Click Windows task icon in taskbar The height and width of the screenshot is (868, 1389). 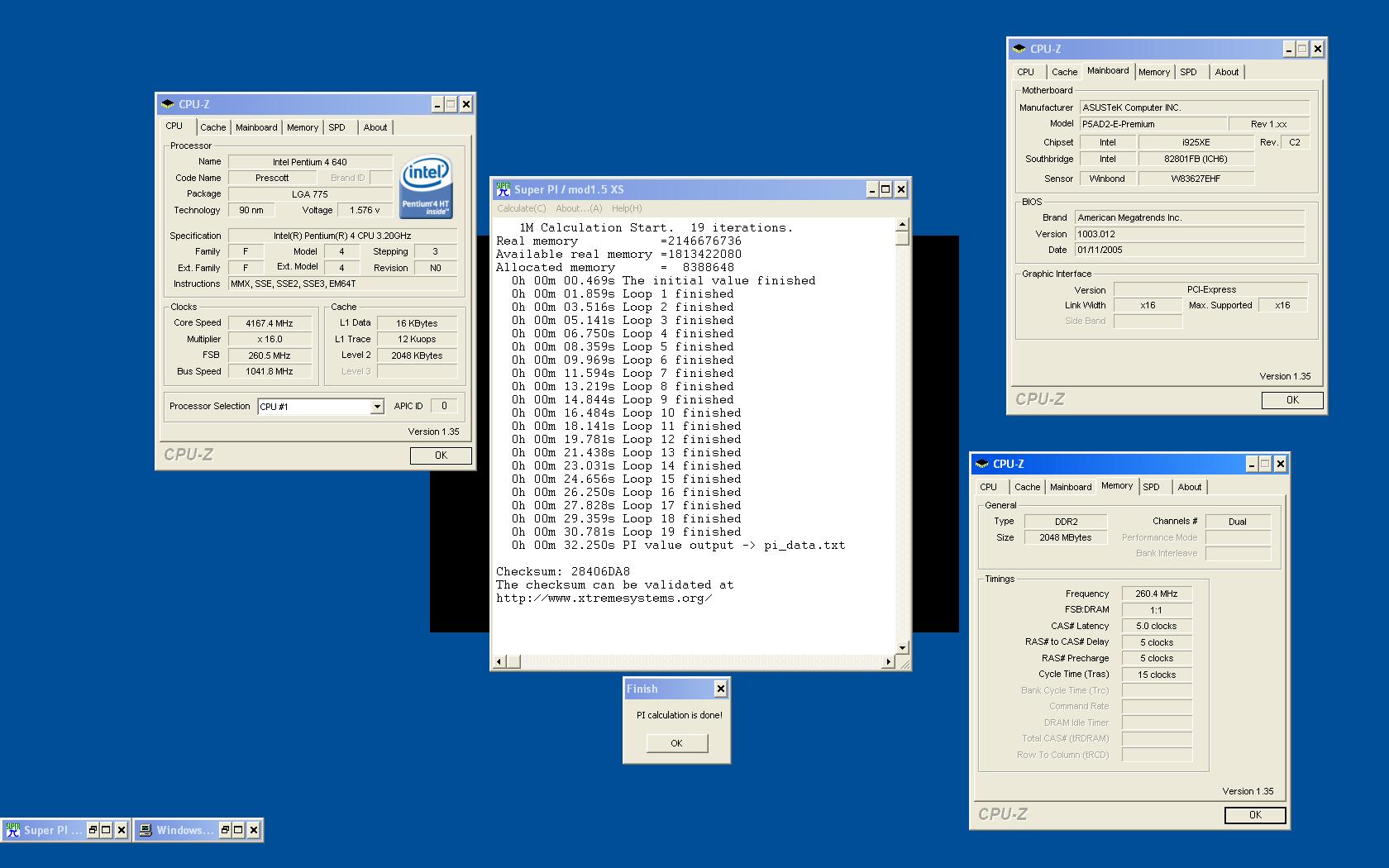pyautogui.click(x=146, y=830)
